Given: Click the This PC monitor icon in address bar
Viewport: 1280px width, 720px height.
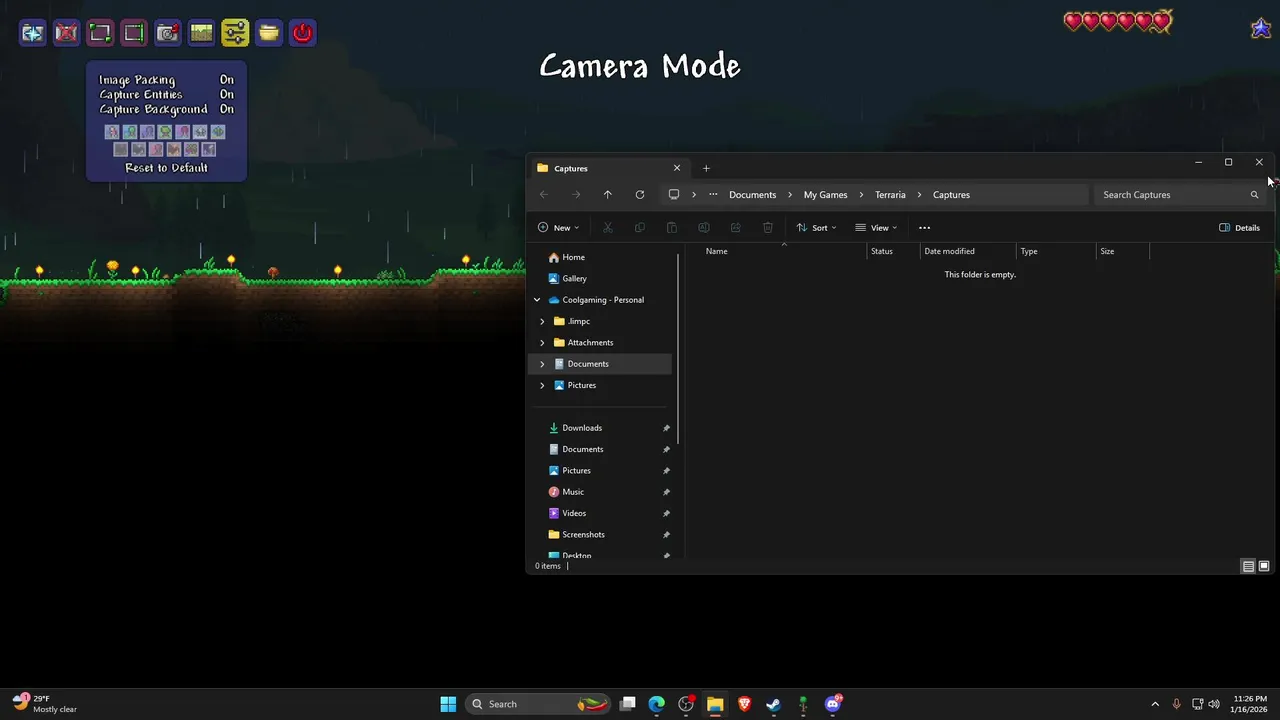Looking at the screenshot, I should 674,195.
